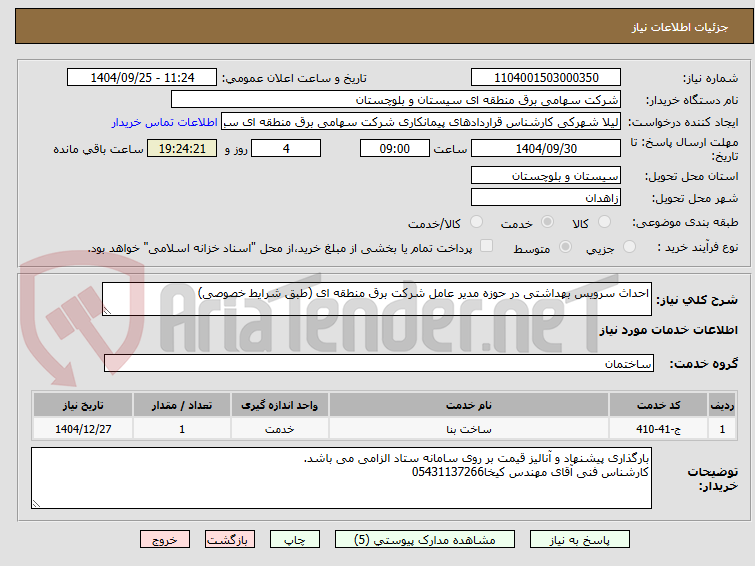
Task: Toggle the اسناد خزانه اسلامی payment checkbox
Action: (x=487, y=246)
